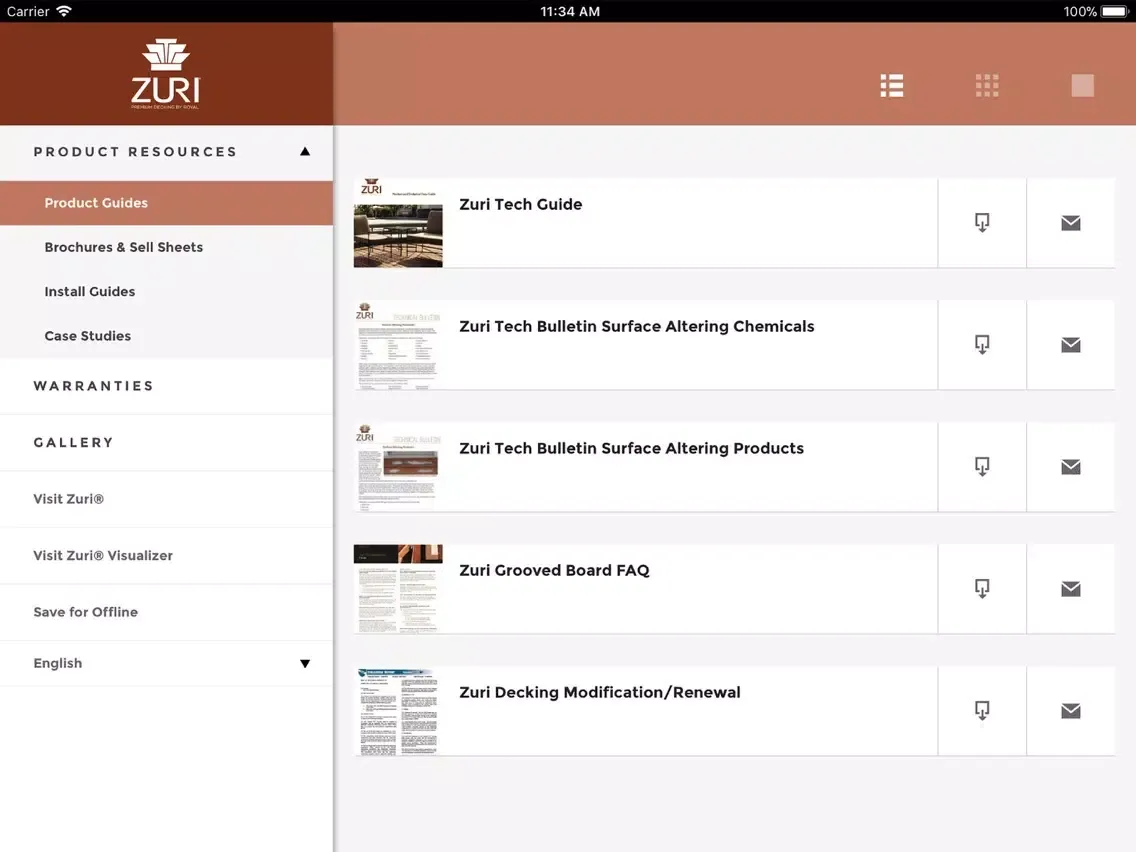Download the Zuri Tech Guide
Screen dimensions: 1136x852
[x=982, y=222]
